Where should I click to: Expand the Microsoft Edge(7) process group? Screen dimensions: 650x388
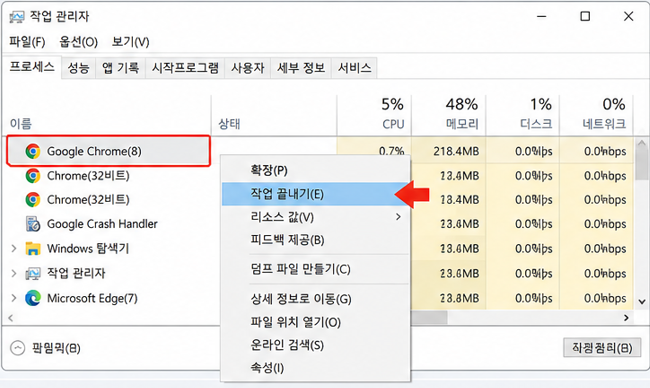[14, 298]
